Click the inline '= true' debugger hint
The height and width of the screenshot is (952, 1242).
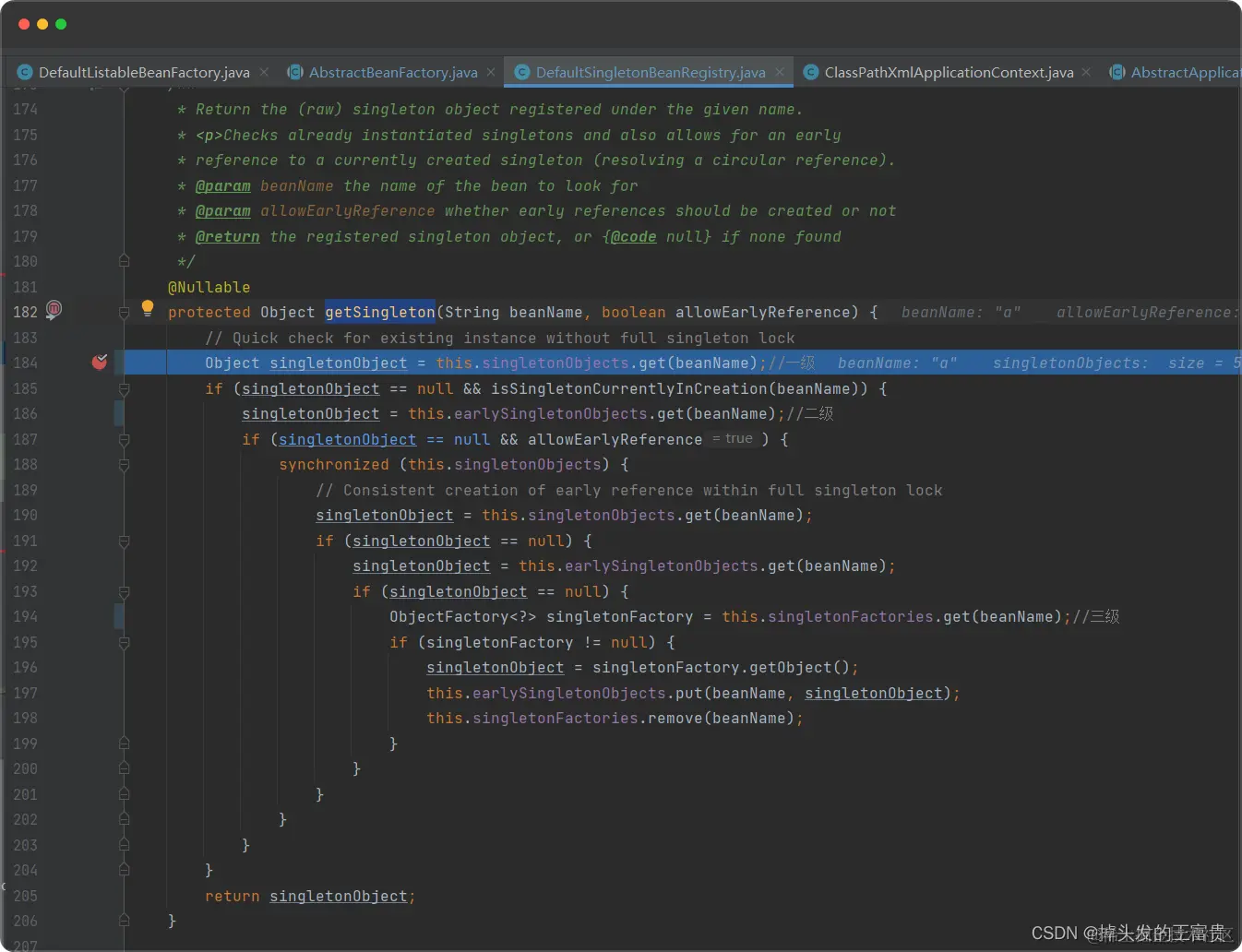pos(733,439)
